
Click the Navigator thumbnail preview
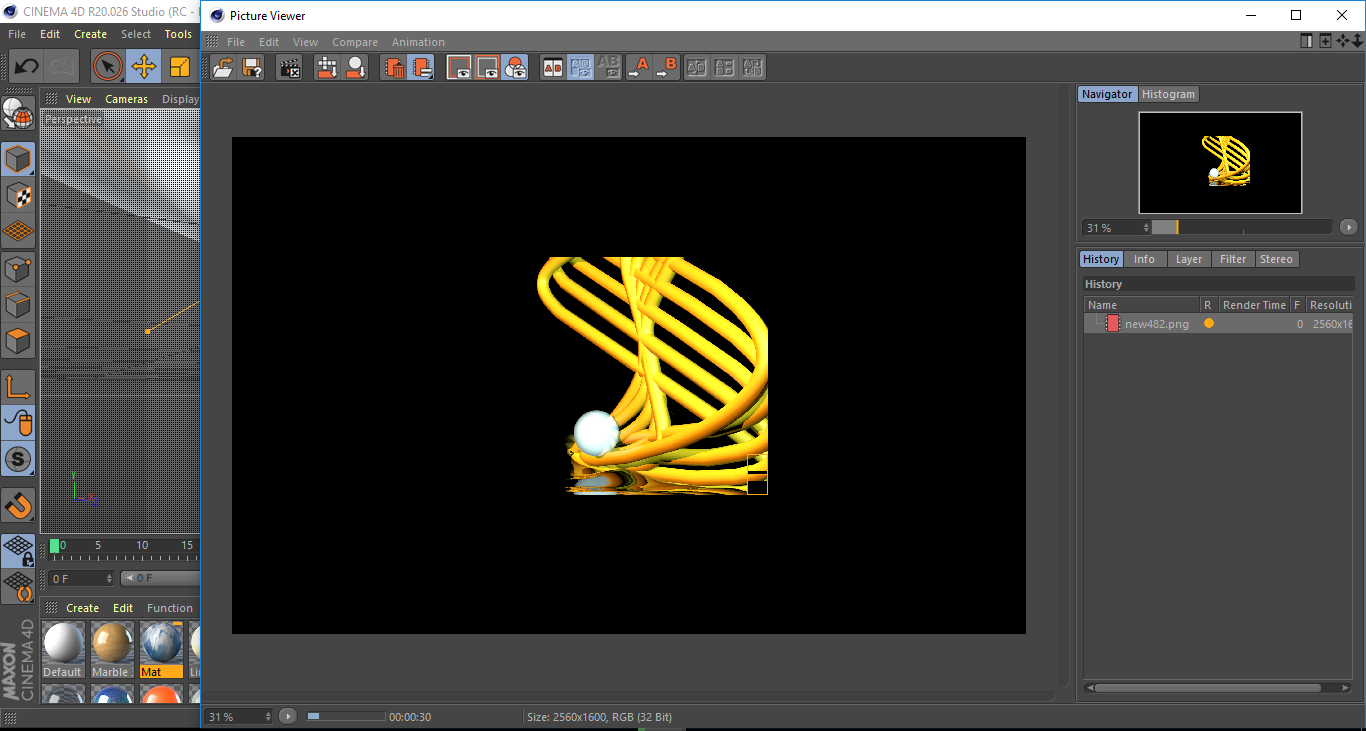tap(1220, 162)
